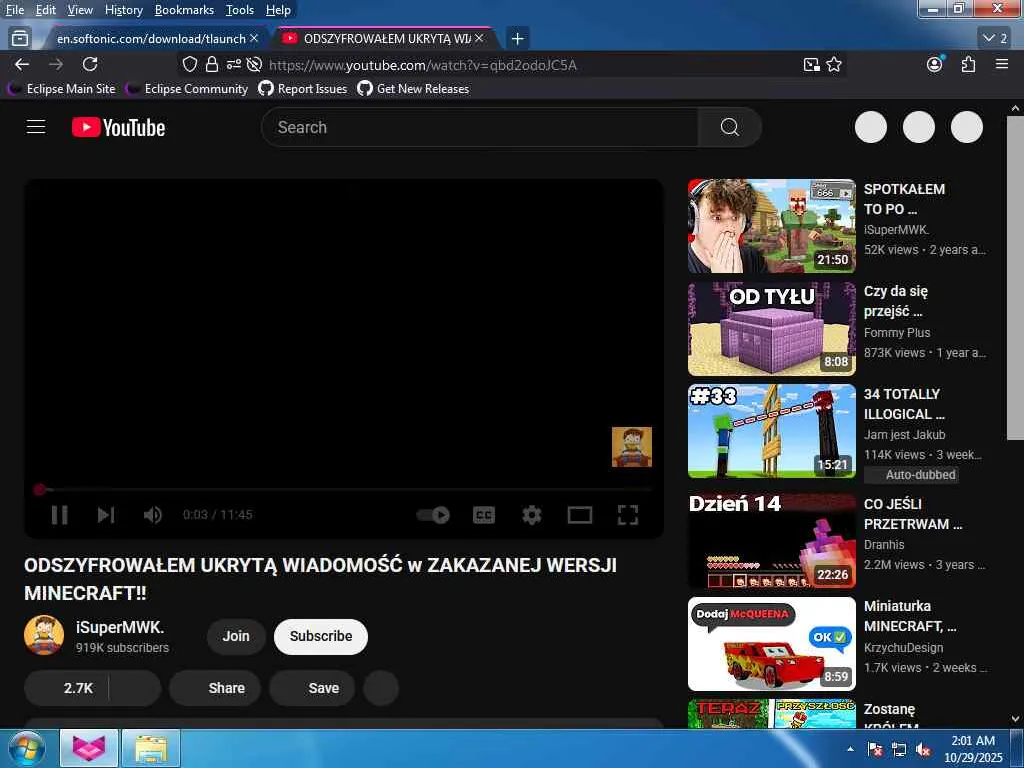Switch to the en.softonic.com tab
The width and height of the screenshot is (1024, 768).
pyautogui.click(x=151, y=39)
